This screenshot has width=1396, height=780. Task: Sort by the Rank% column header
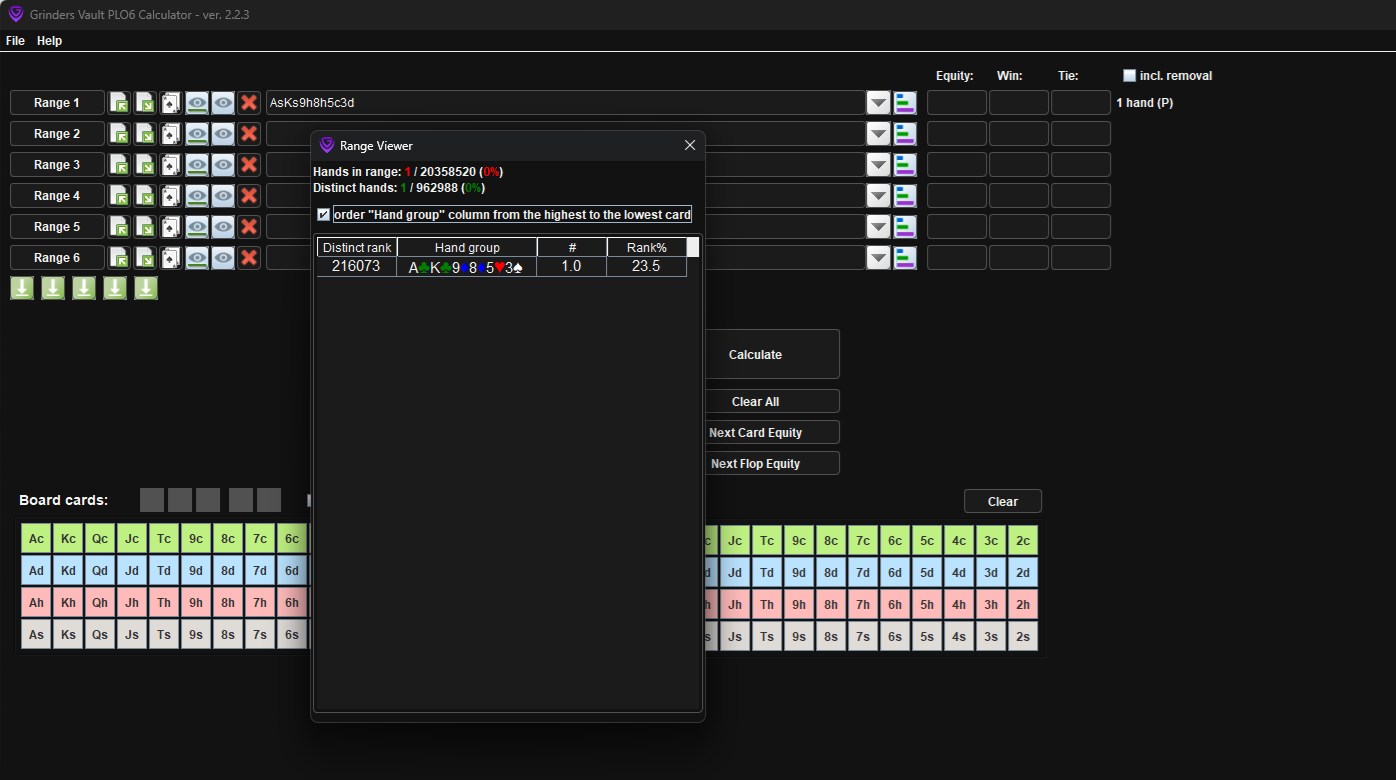click(x=647, y=247)
